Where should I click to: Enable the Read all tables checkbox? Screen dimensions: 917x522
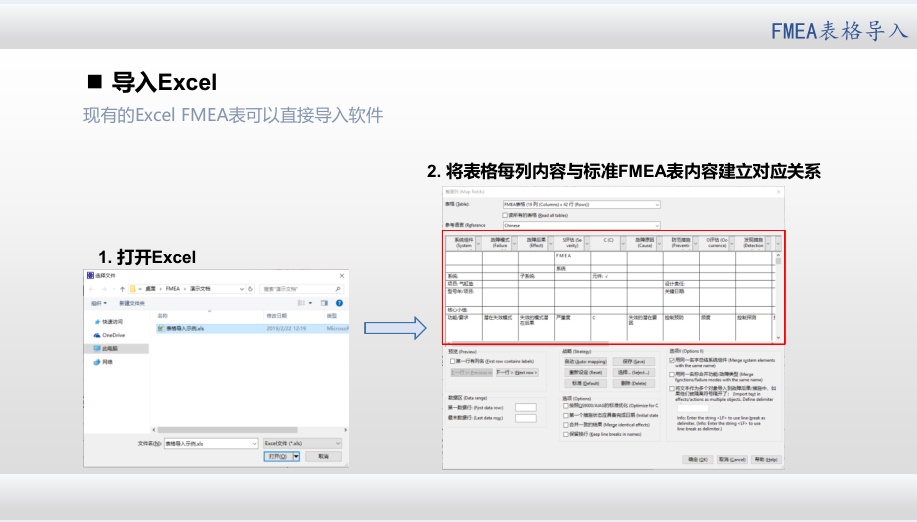point(505,215)
